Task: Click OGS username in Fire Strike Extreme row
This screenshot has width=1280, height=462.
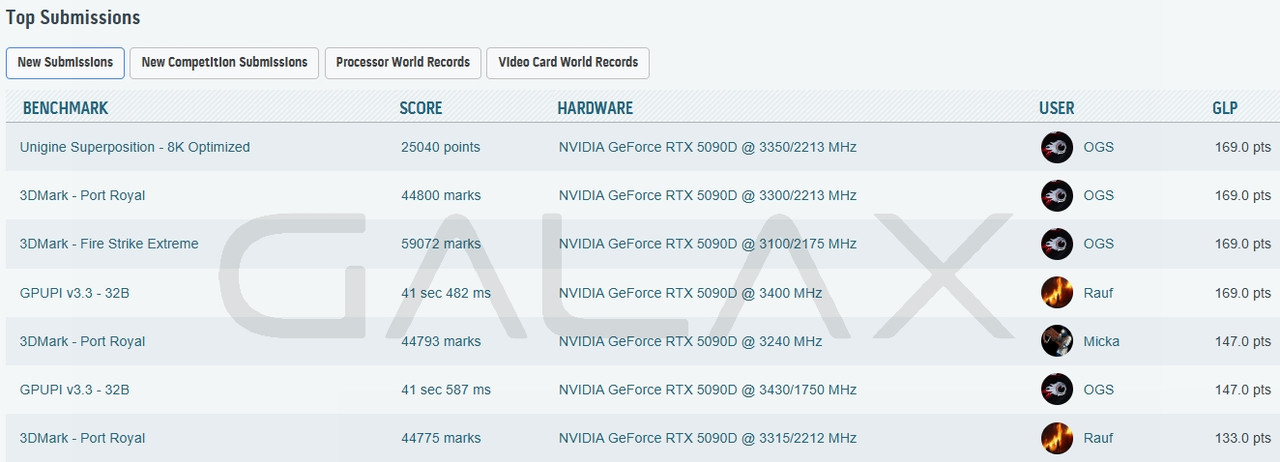Action: pos(1099,244)
